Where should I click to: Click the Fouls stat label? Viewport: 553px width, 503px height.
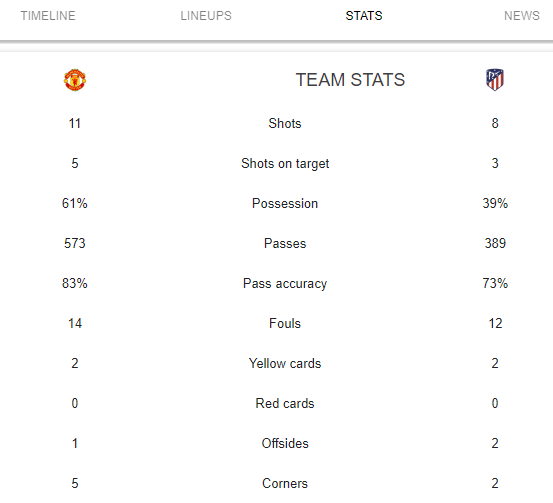pos(285,323)
